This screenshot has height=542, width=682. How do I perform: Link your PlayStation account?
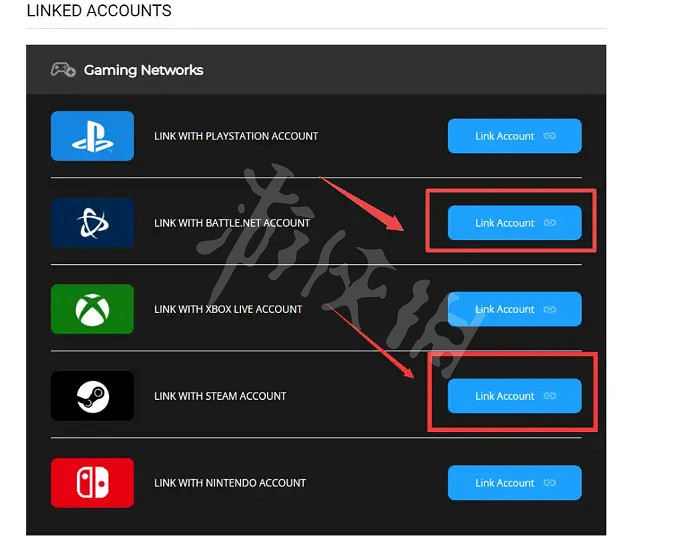(515, 136)
